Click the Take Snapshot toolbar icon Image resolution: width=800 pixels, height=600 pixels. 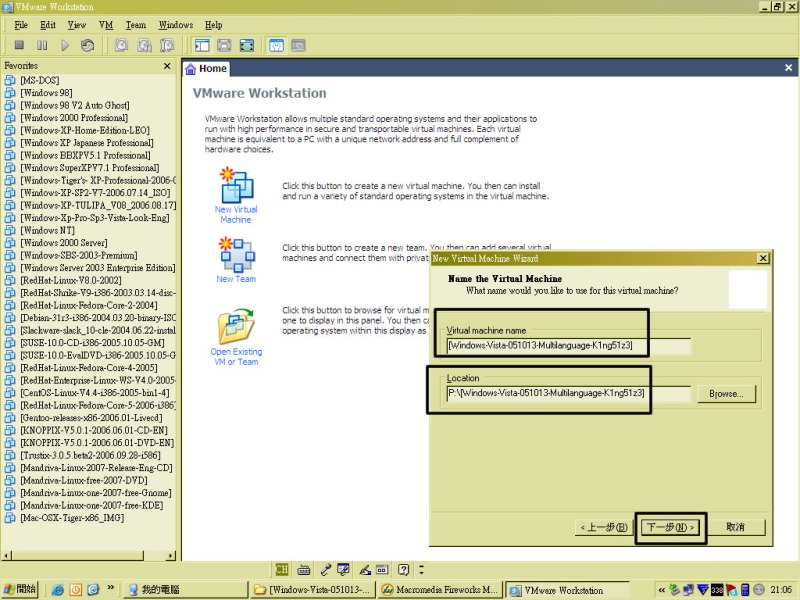[x=121, y=45]
